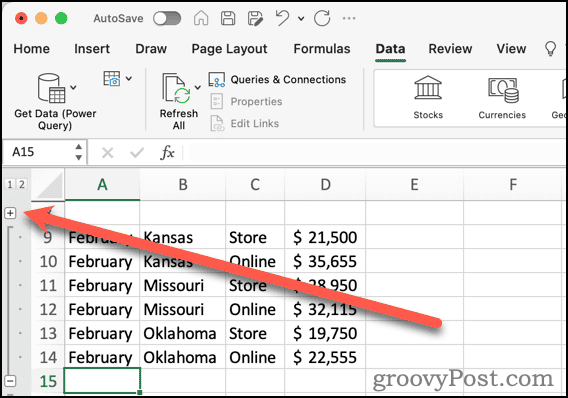Open the Refresh All dropdown arrow

tap(197, 87)
